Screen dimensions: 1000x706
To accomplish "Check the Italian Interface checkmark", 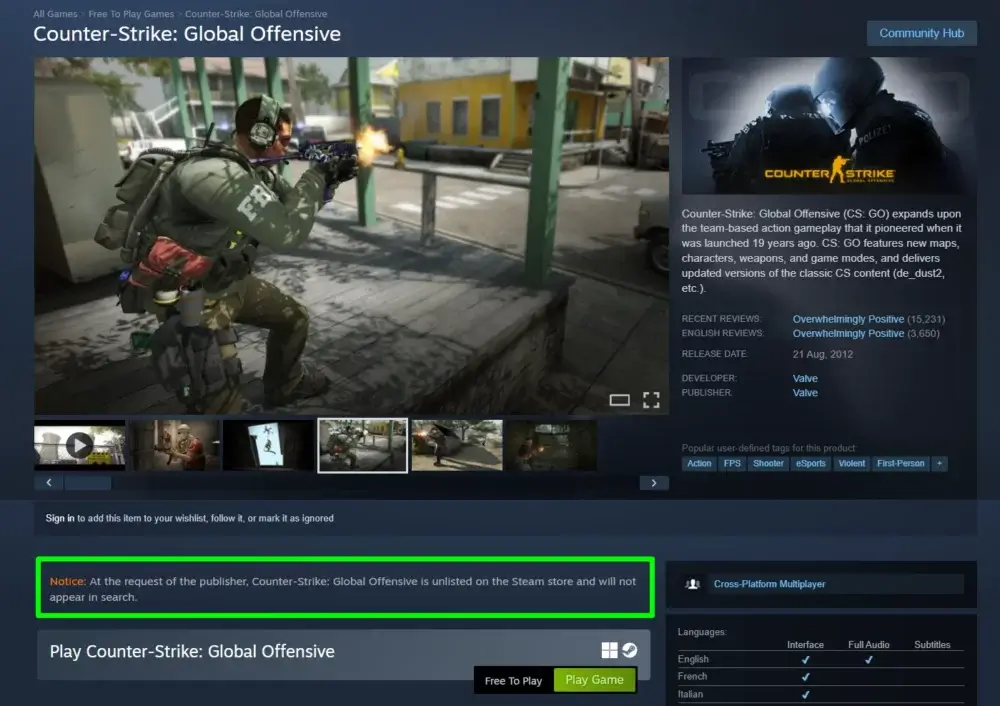I will [806, 692].
